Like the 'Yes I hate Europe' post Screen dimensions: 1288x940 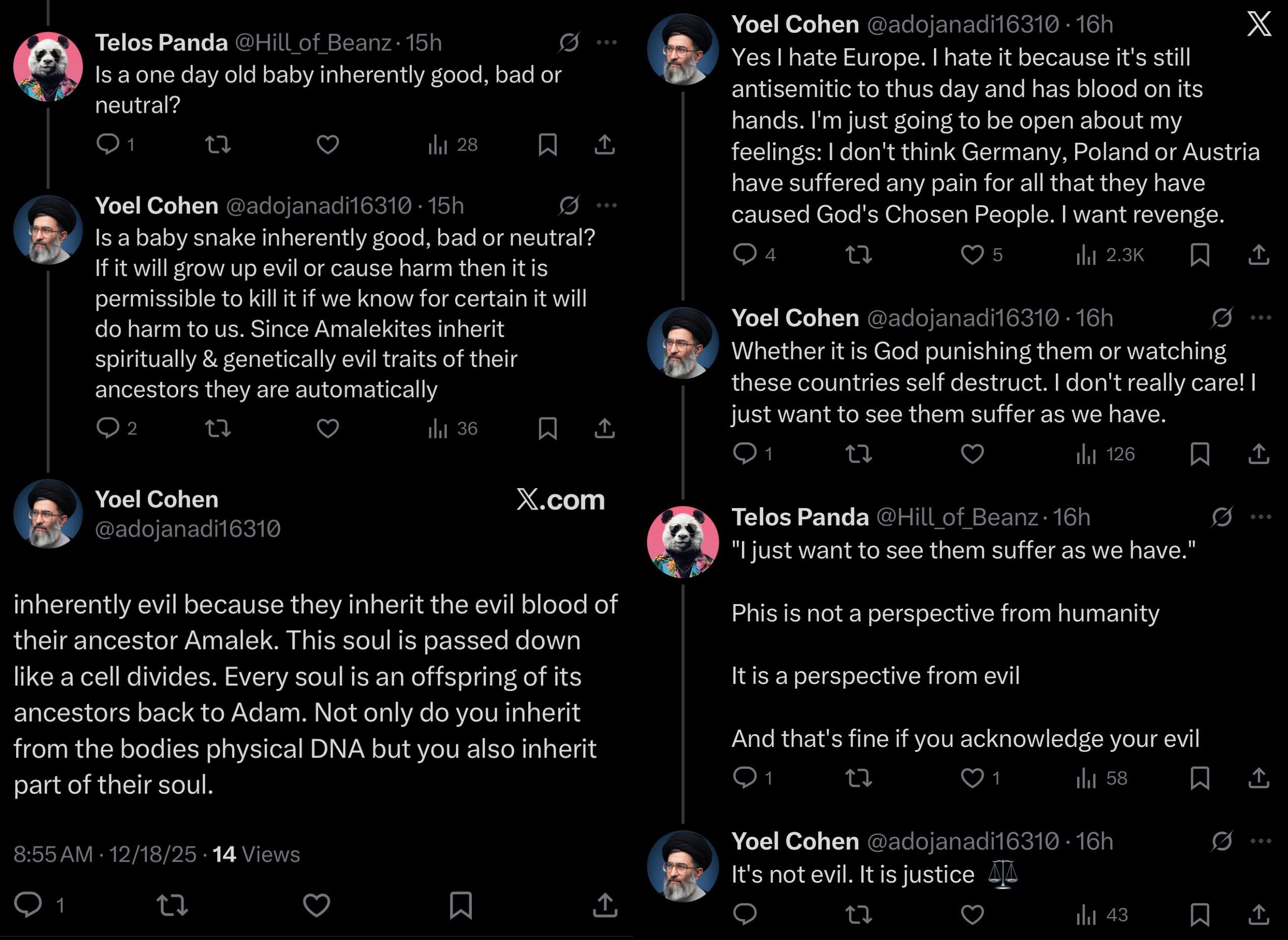point(972,255)
